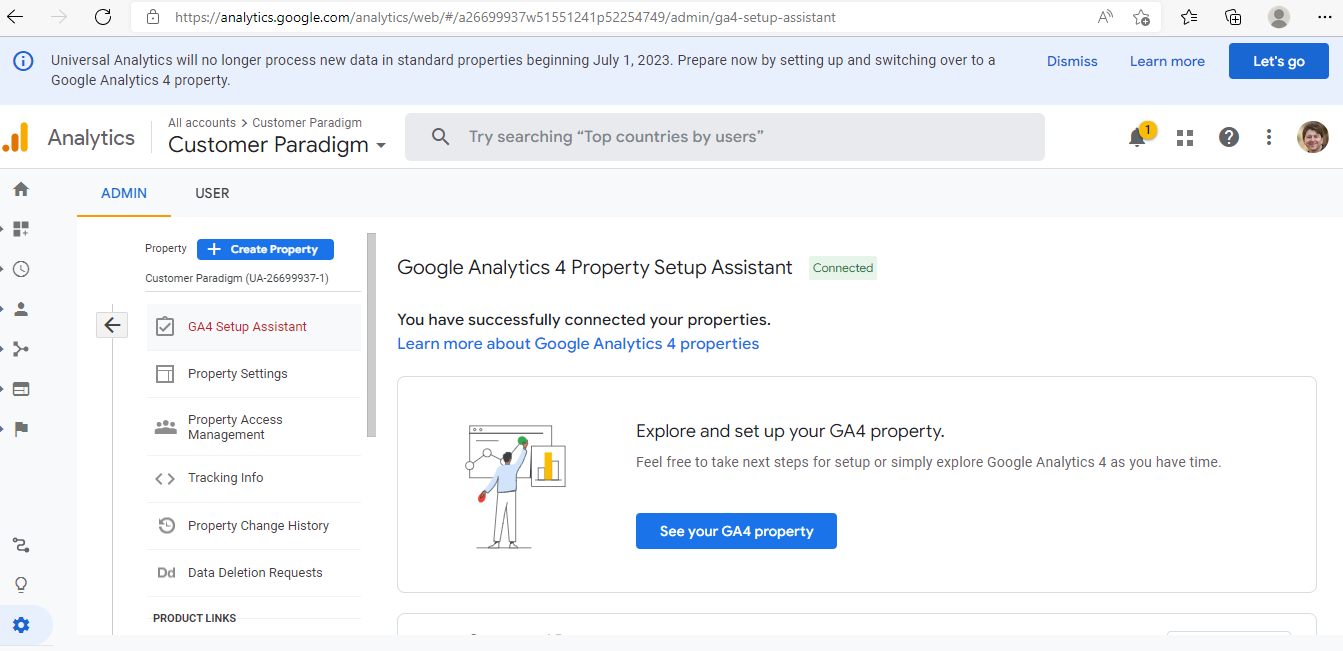
Task: Open the Customization dashboards sidebar icon
Action: pos(21,229)
